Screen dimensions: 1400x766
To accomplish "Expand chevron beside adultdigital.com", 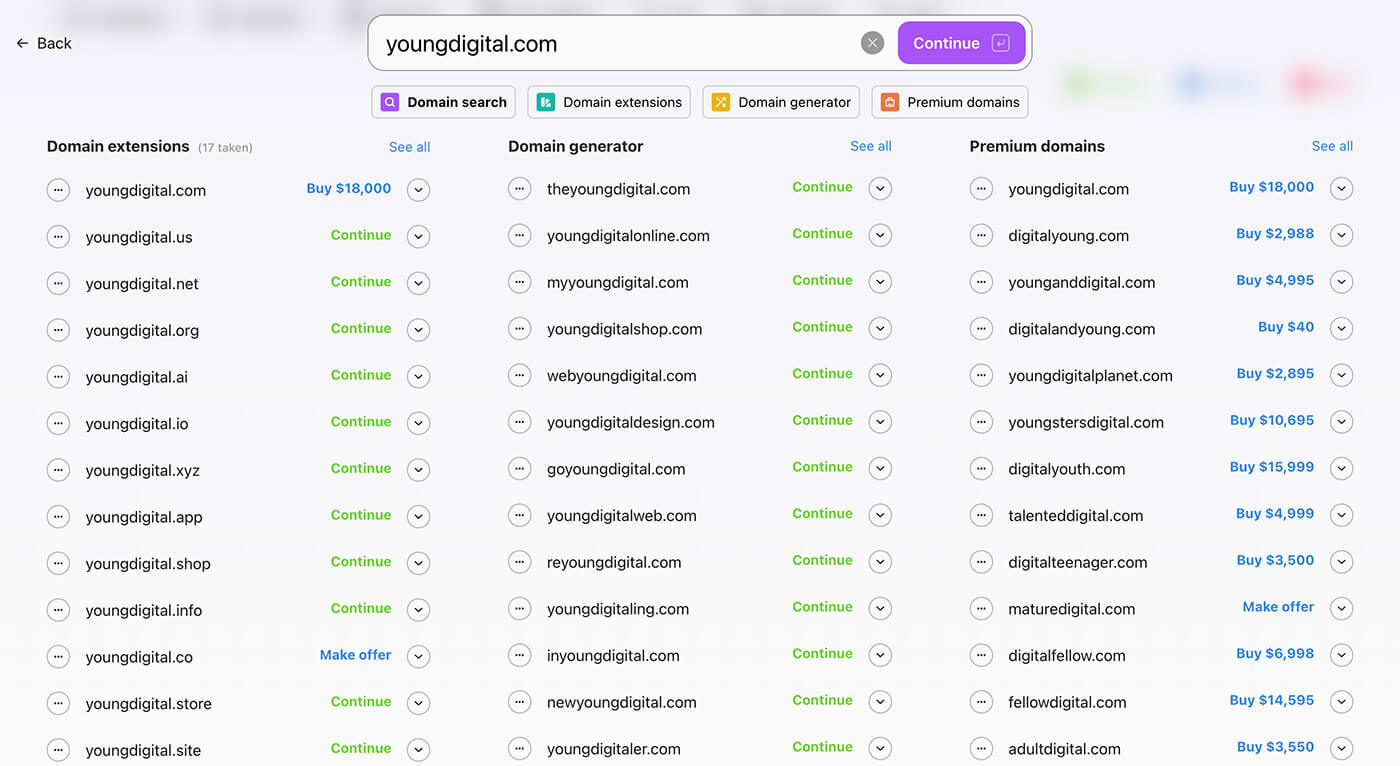I will tap(1341, 749).
